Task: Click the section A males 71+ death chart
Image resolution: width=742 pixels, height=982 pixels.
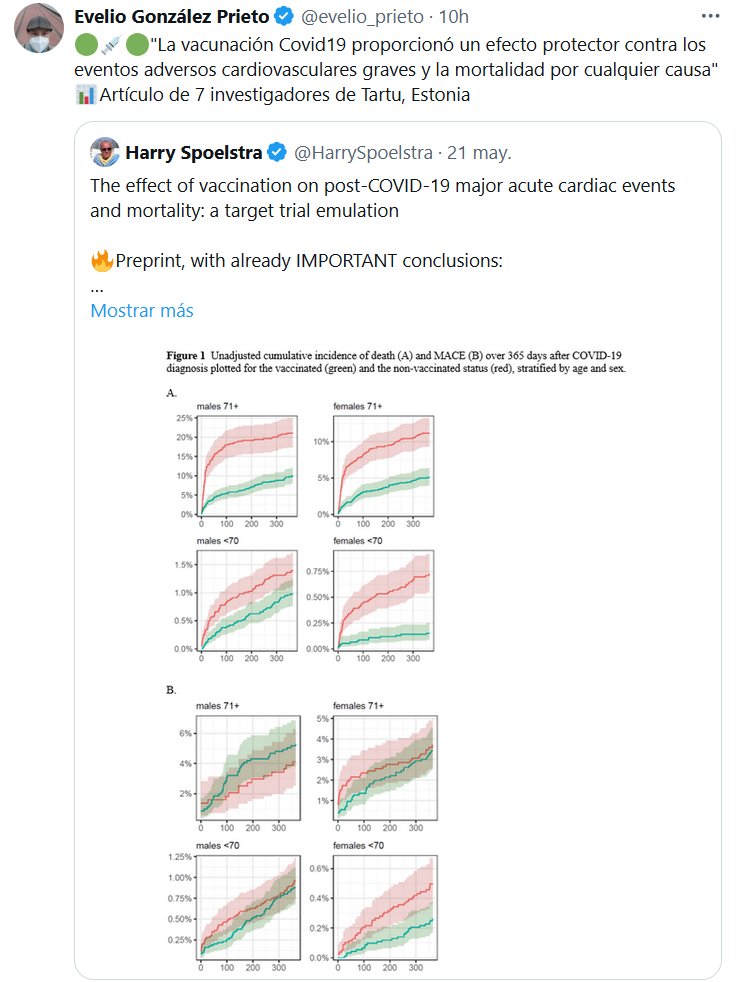Action: (x=247, y=466)
